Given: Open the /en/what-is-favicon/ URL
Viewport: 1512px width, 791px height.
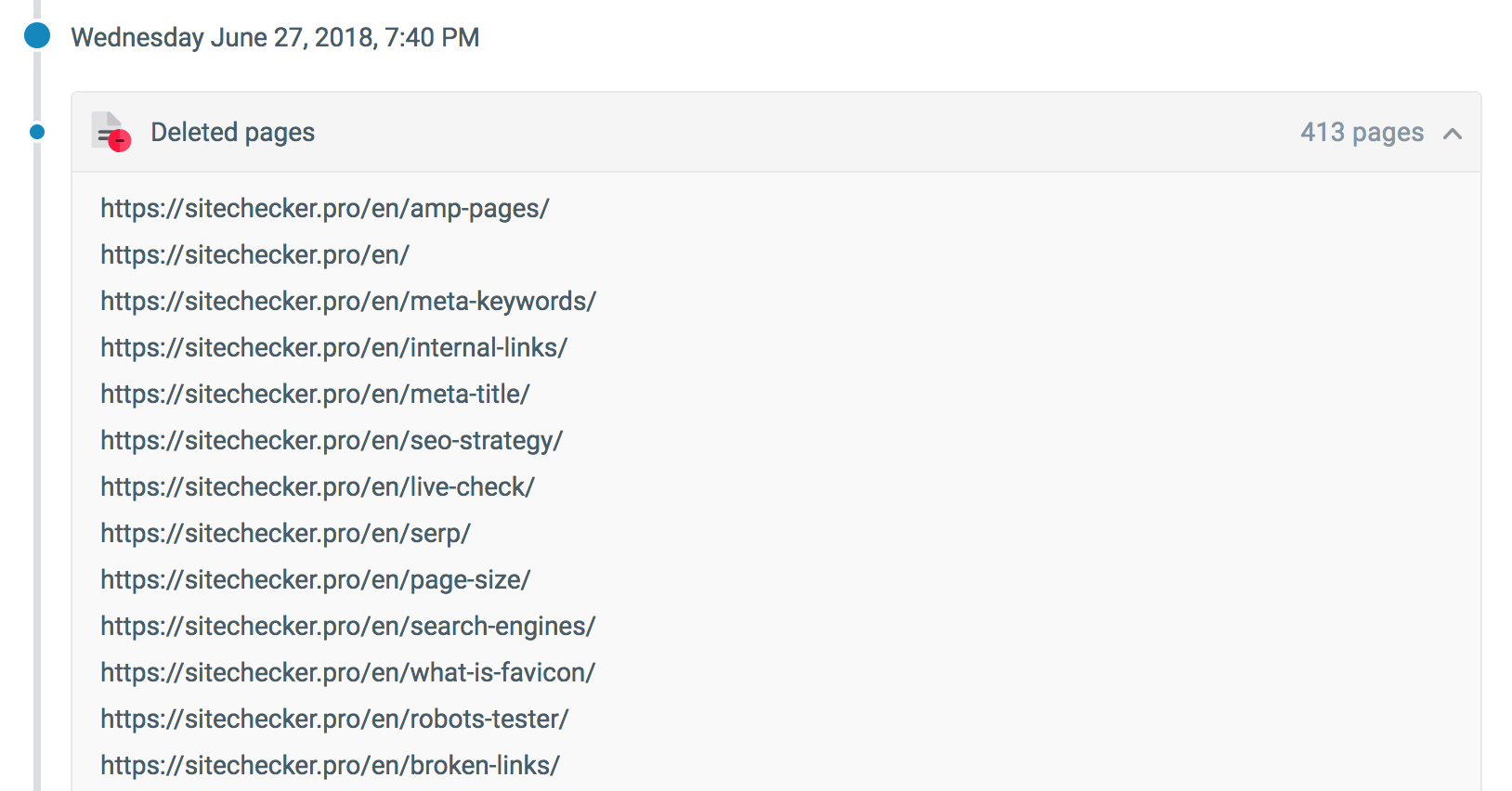Looking at the screenshot, I should [x=348, y=673].
